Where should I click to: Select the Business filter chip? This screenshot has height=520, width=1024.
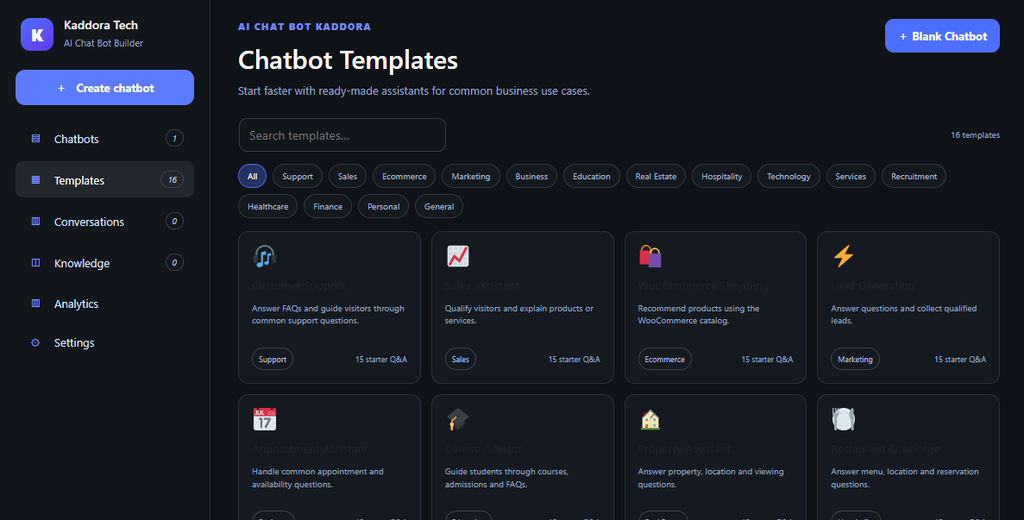tap(532, 176)
